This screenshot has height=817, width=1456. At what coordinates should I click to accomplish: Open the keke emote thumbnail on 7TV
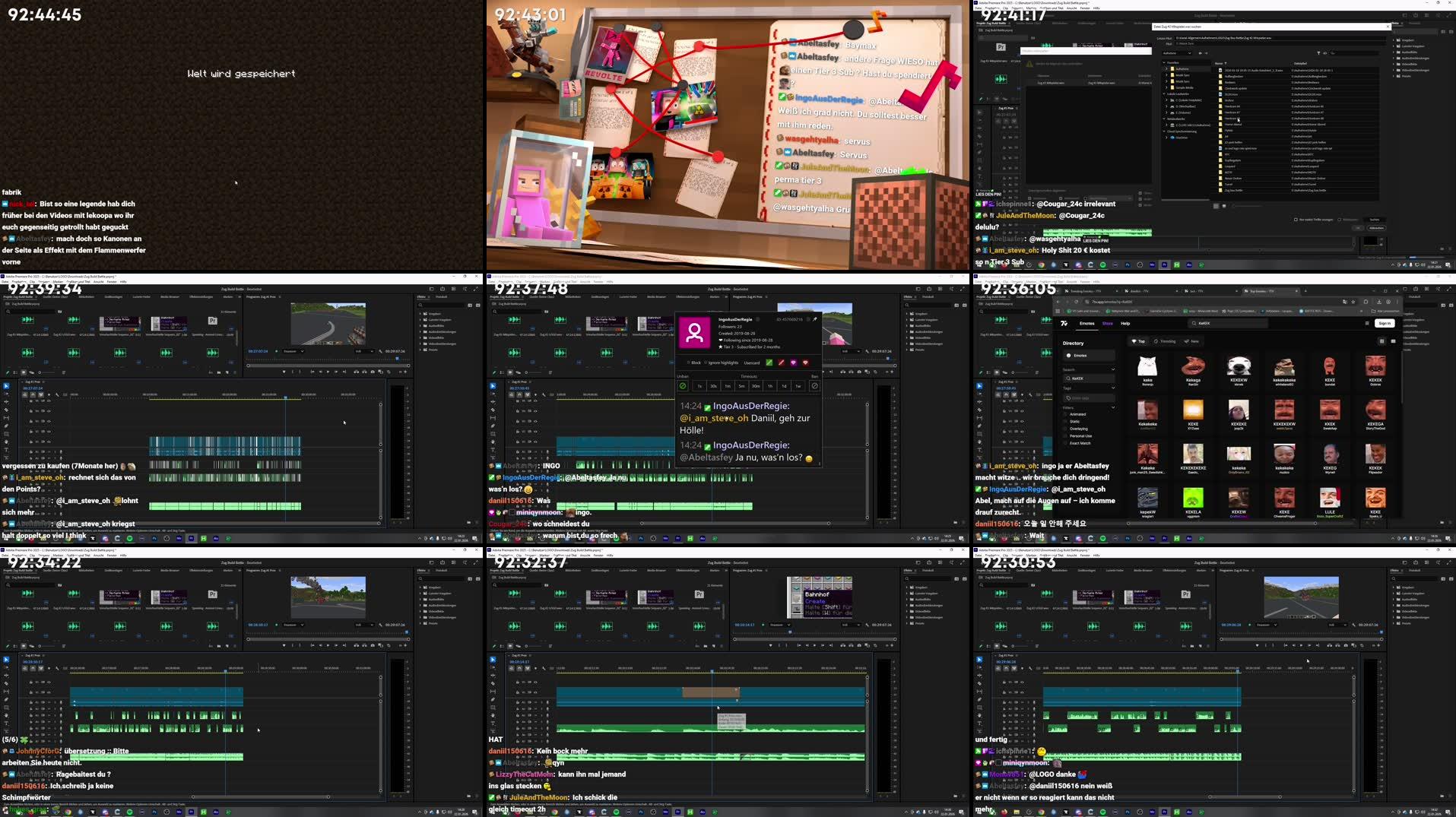click(1147, 366)
